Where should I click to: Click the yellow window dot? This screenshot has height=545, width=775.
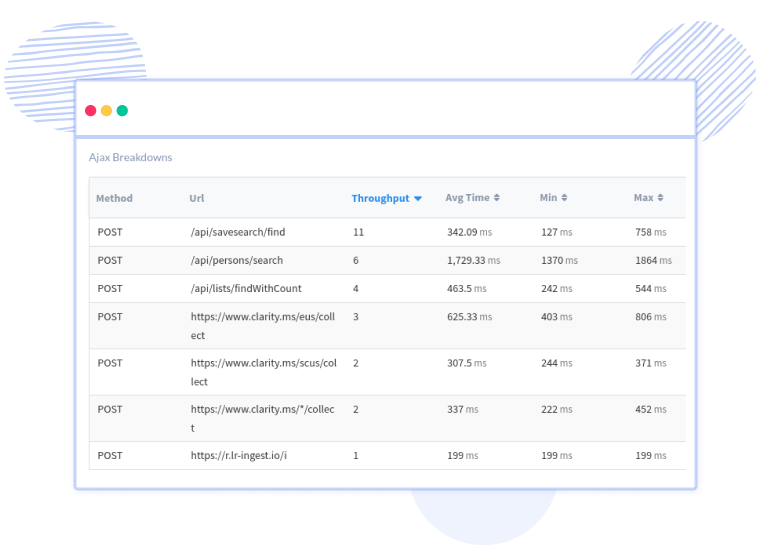106,110
